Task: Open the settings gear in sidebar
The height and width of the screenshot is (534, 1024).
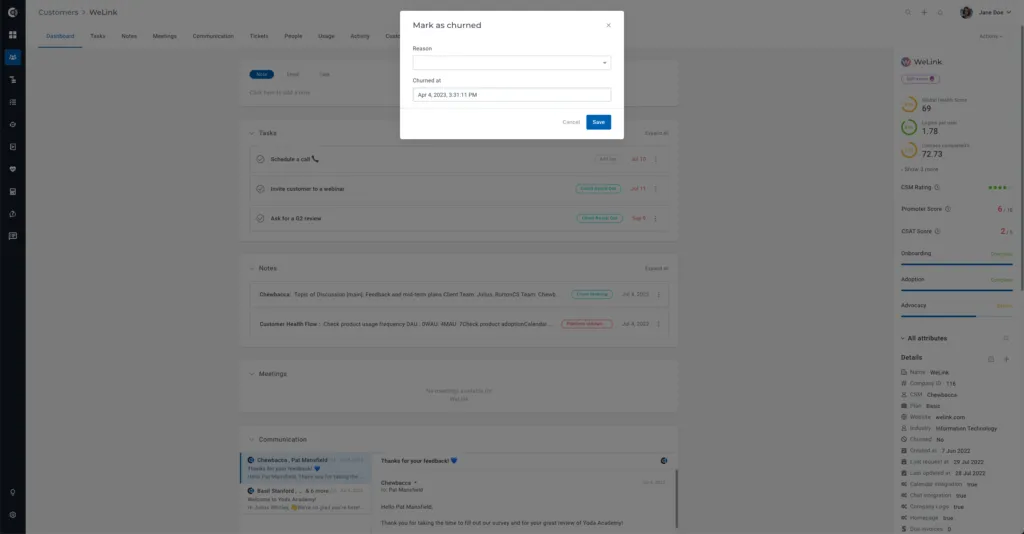Action: pos(12,515)
